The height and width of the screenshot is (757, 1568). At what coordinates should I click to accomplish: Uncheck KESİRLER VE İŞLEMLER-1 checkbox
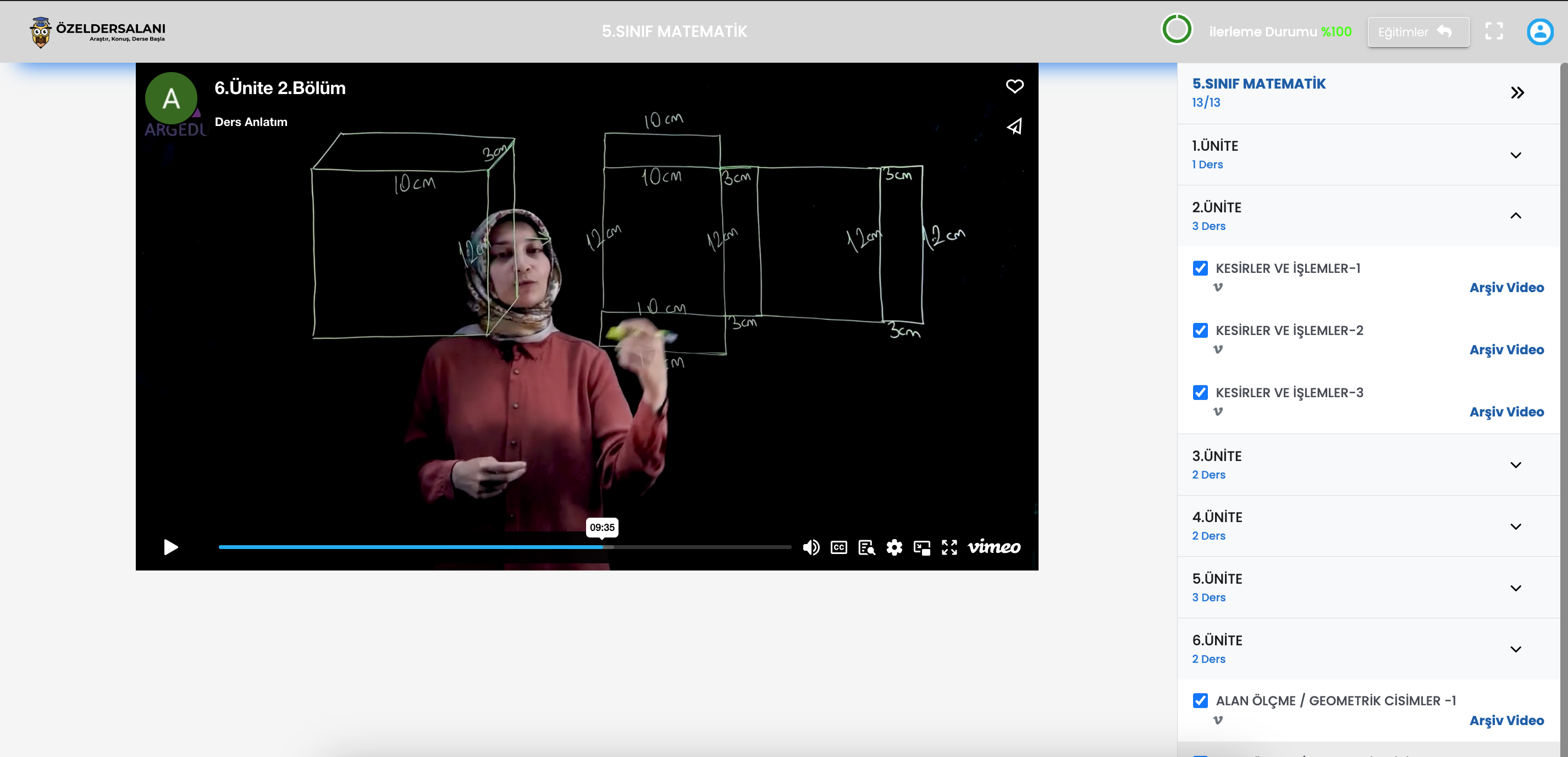click(x=1200, y=268)
